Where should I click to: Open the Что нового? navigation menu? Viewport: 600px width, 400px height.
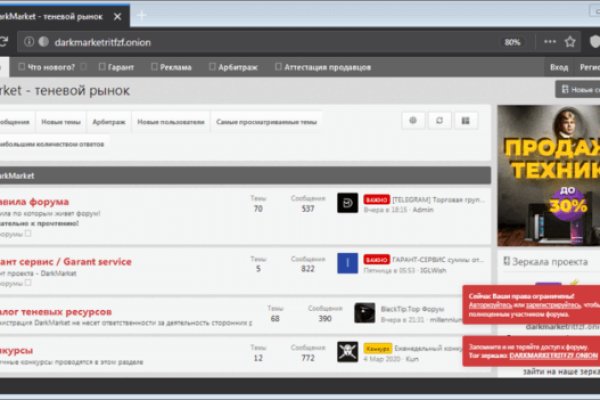click(50, 67)
